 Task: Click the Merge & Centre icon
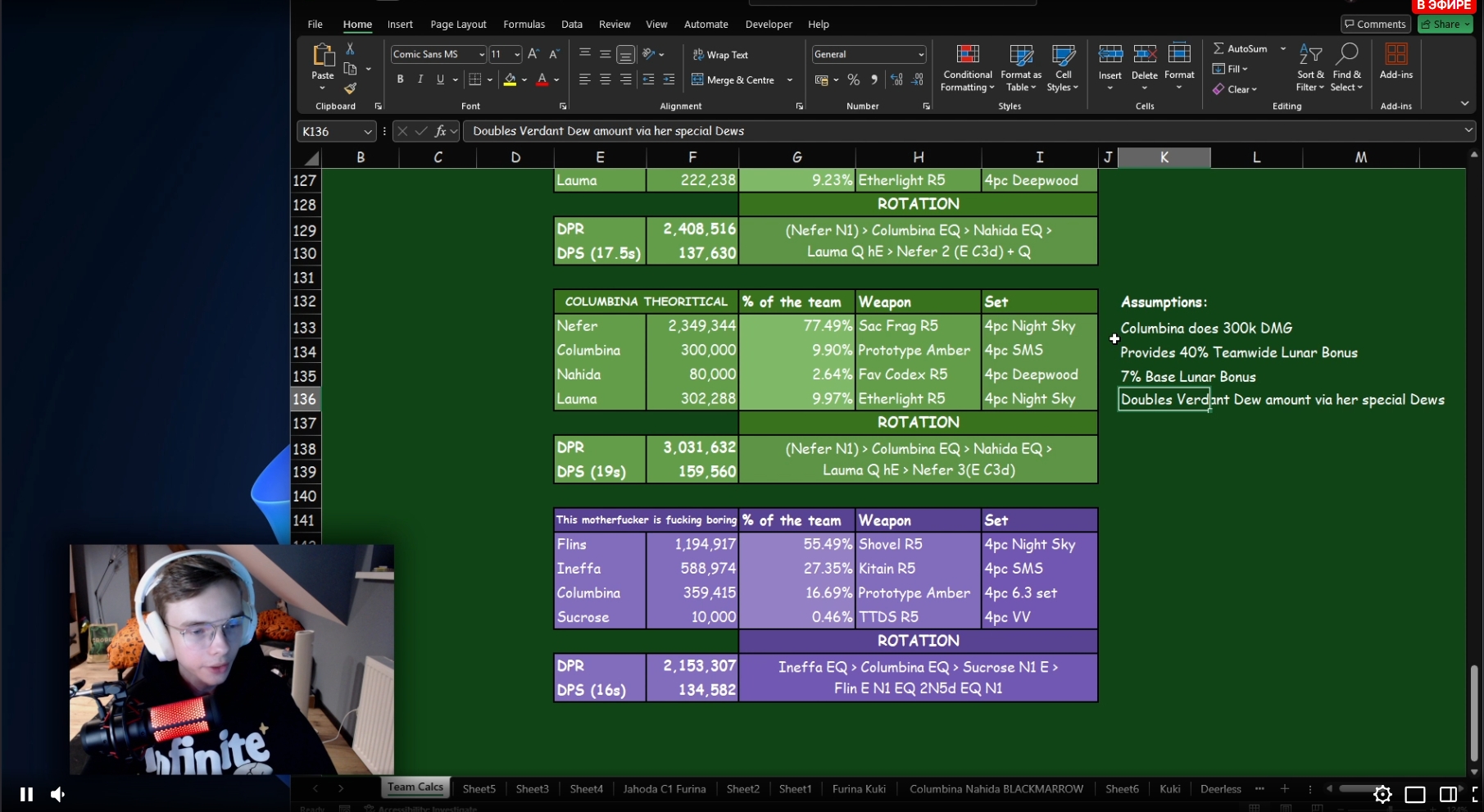pos(698,80)
